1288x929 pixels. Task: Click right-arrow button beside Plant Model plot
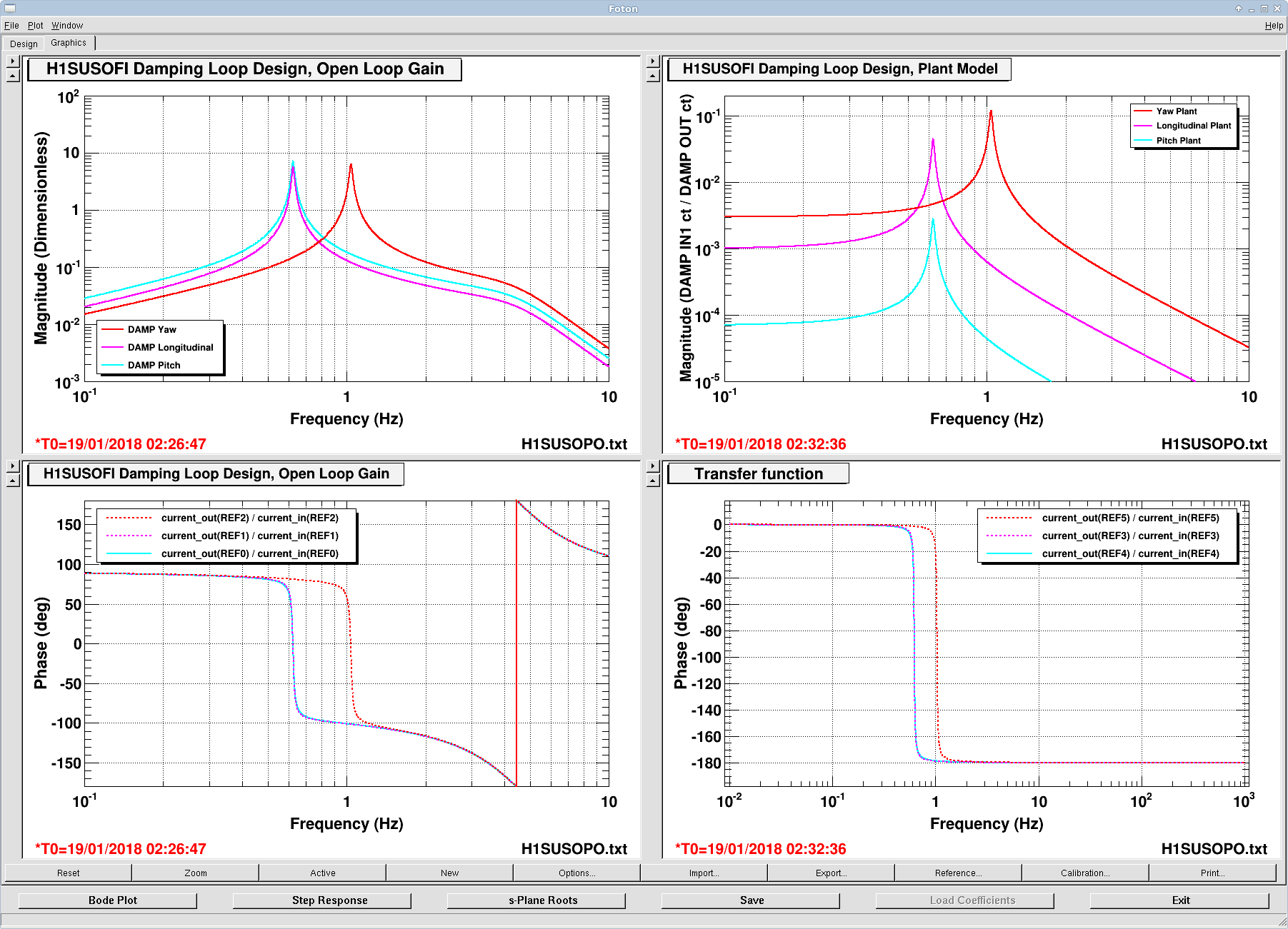point(653,61)
